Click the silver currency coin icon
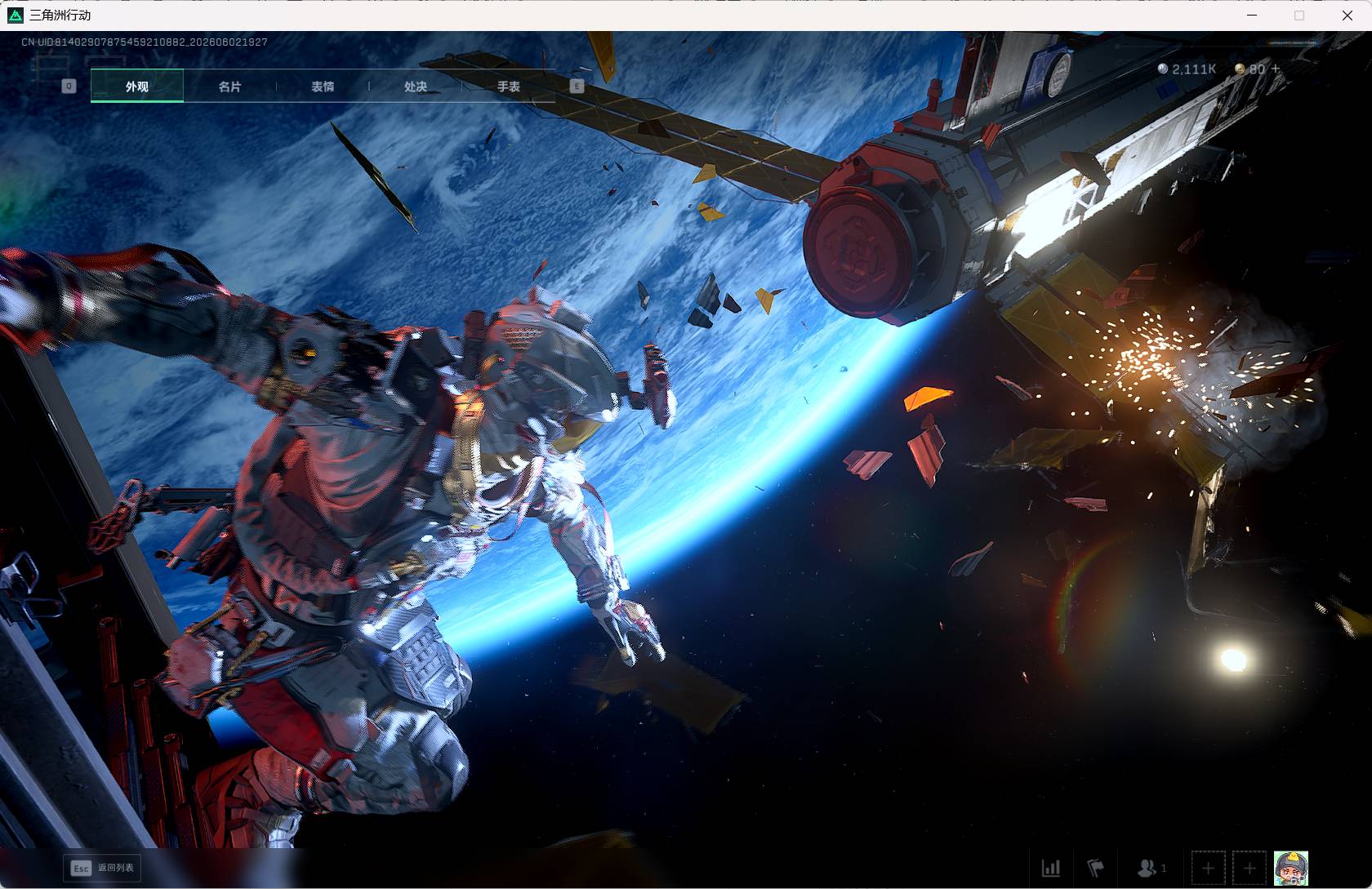Viewport: 1372px width, 889px height. point(1163,69)
